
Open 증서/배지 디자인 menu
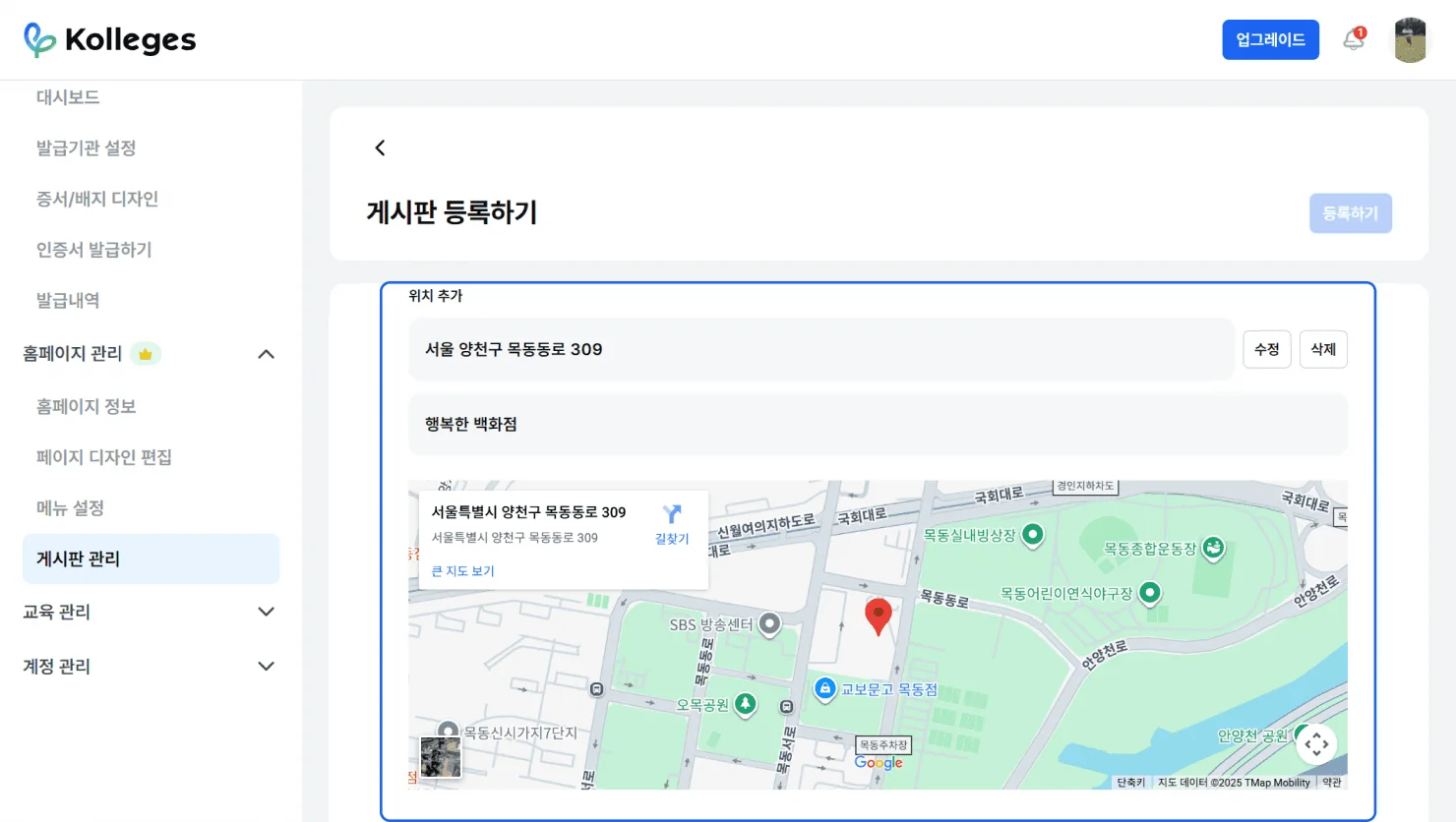click(x=97, y=199)
